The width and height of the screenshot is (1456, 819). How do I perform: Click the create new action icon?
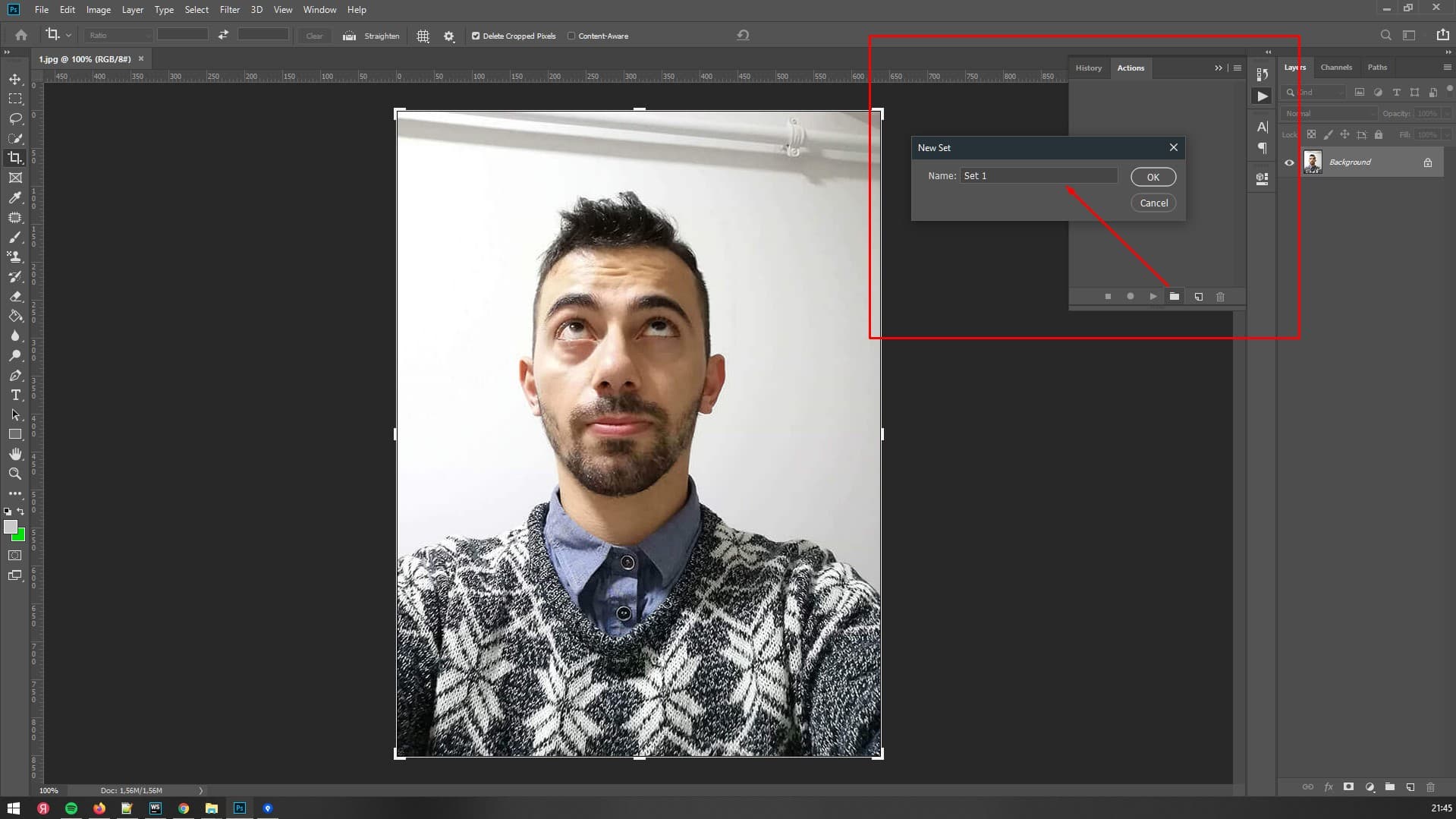pyautogui.click(x=1198, y=297)
